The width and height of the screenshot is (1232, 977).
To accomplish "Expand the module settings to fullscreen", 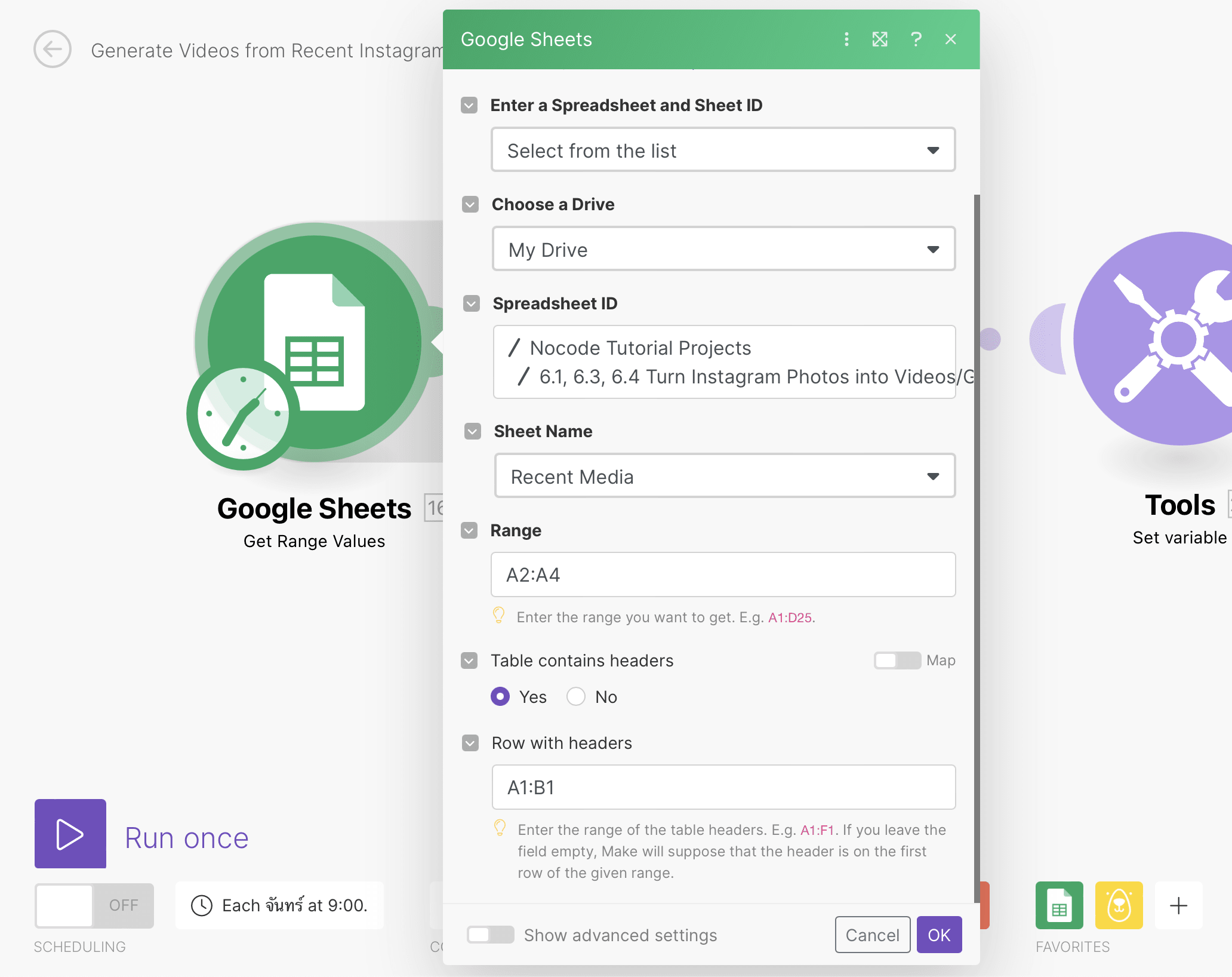I will (880, 39).
